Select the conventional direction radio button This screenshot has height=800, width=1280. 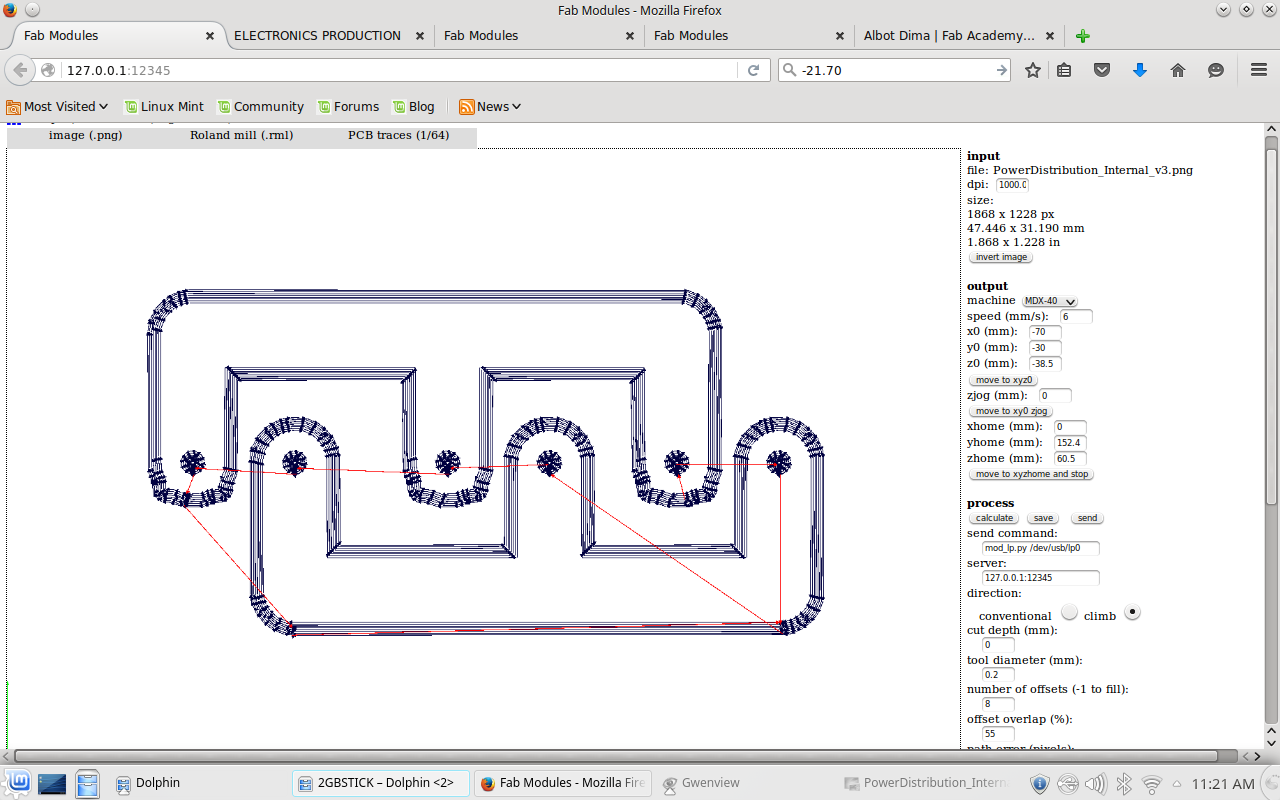click(1069, 612)
